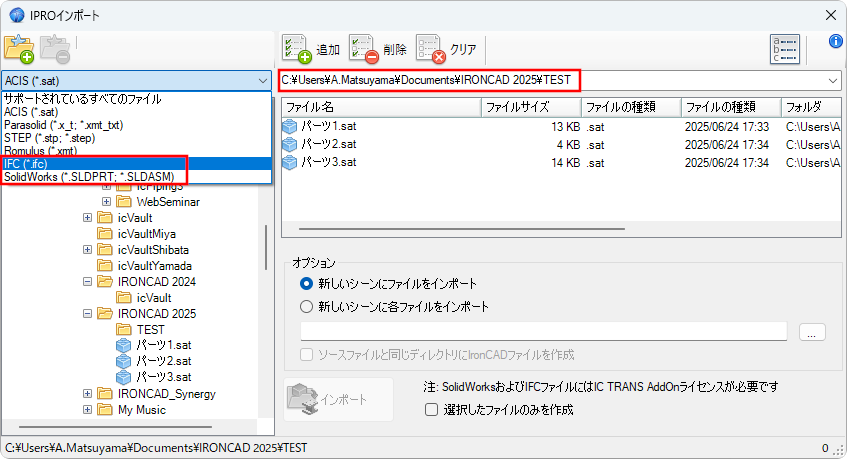The height and width of the screenshot is (459, 847).
Task: Open the ACIS (*.sat) file type dropdown
Action: (x=136, y=81)
